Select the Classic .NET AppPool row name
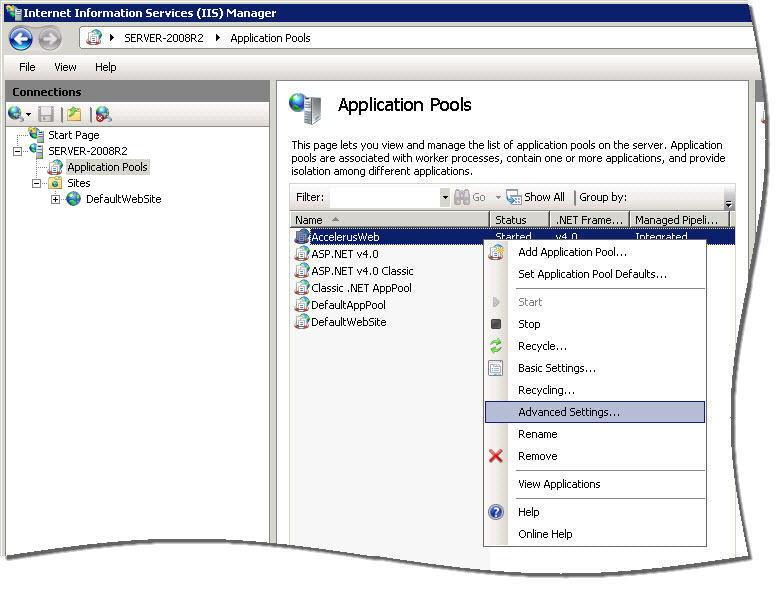Screen dimensions: 784x603 click(x=361, y=288)
